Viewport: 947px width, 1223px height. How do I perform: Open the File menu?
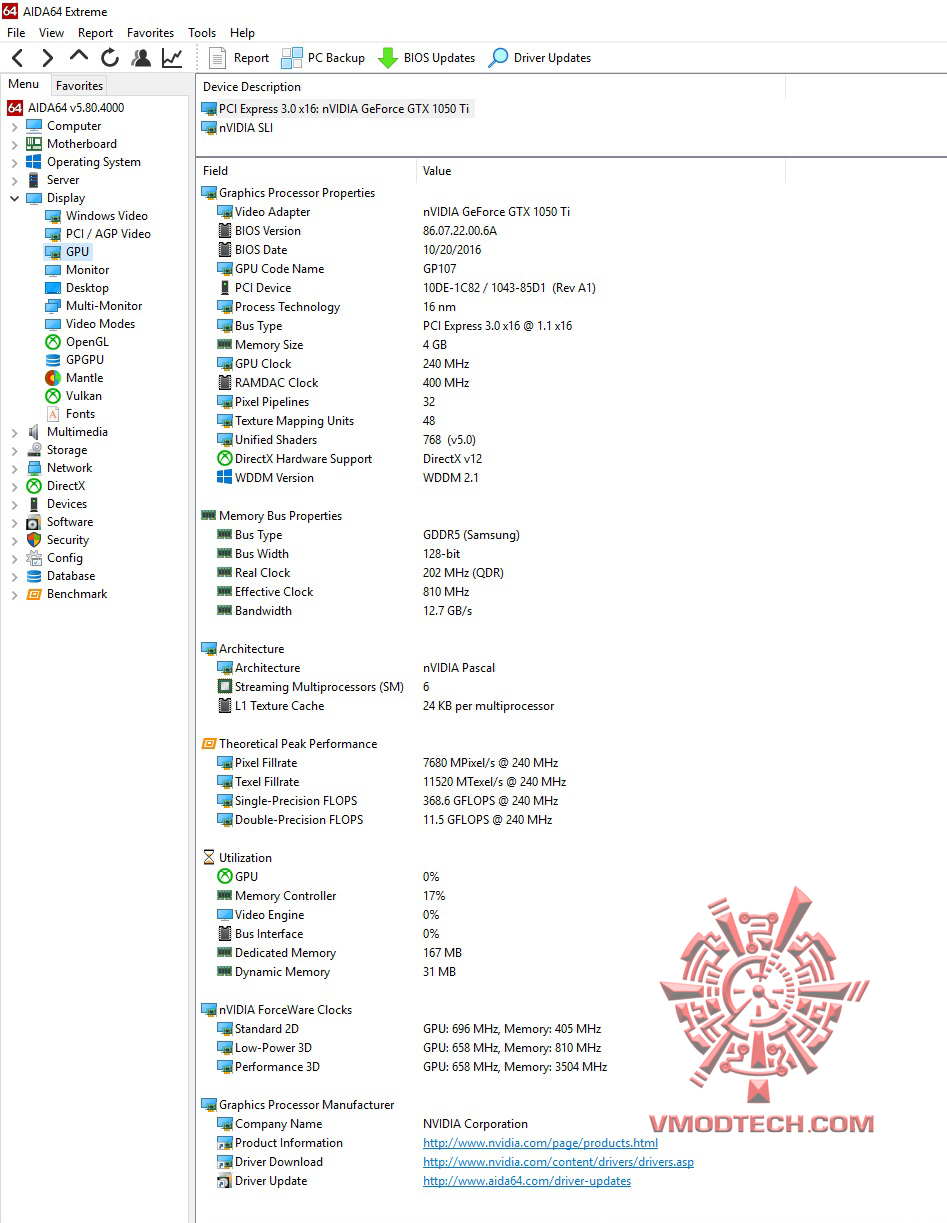click(16, 33)
